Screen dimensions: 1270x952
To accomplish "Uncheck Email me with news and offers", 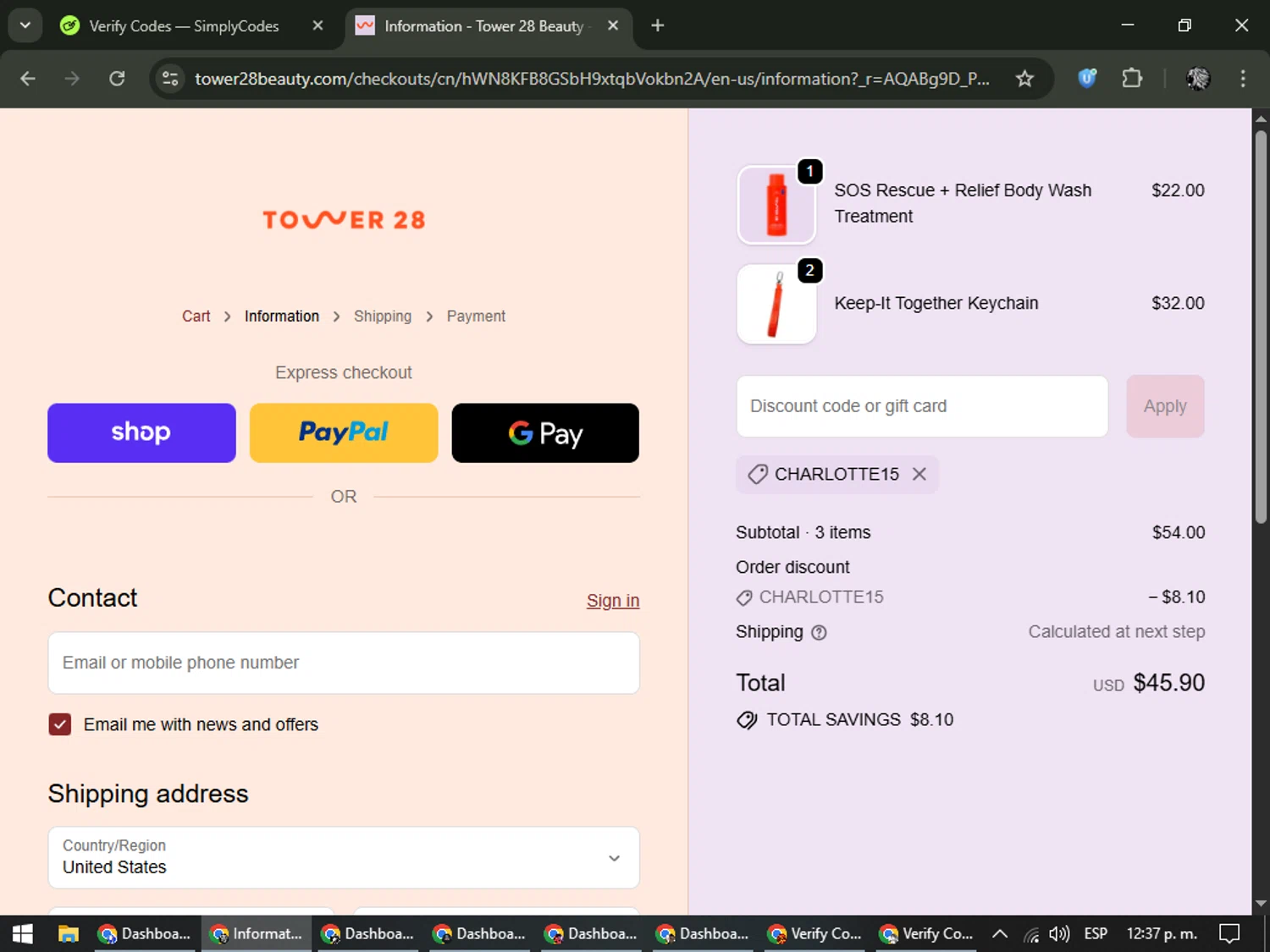I will click(59, 724).
